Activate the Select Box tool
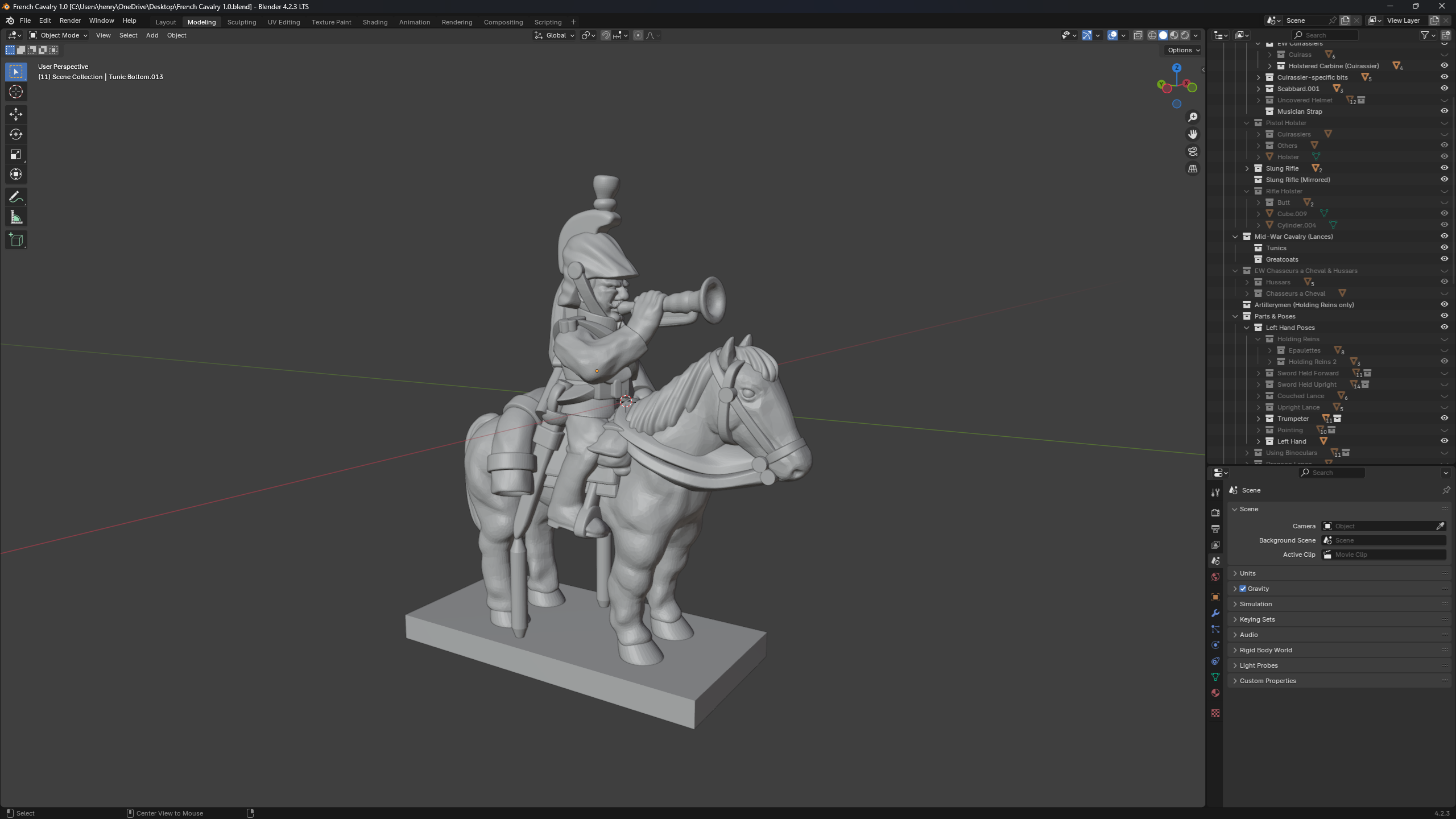 16,72
